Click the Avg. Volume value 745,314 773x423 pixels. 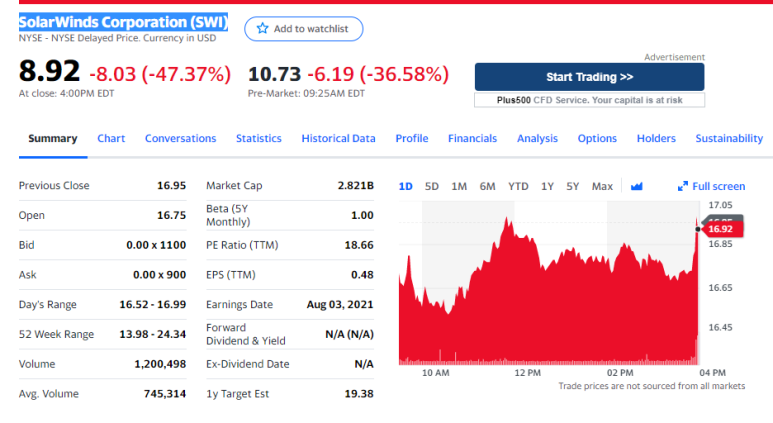(165, 393)
